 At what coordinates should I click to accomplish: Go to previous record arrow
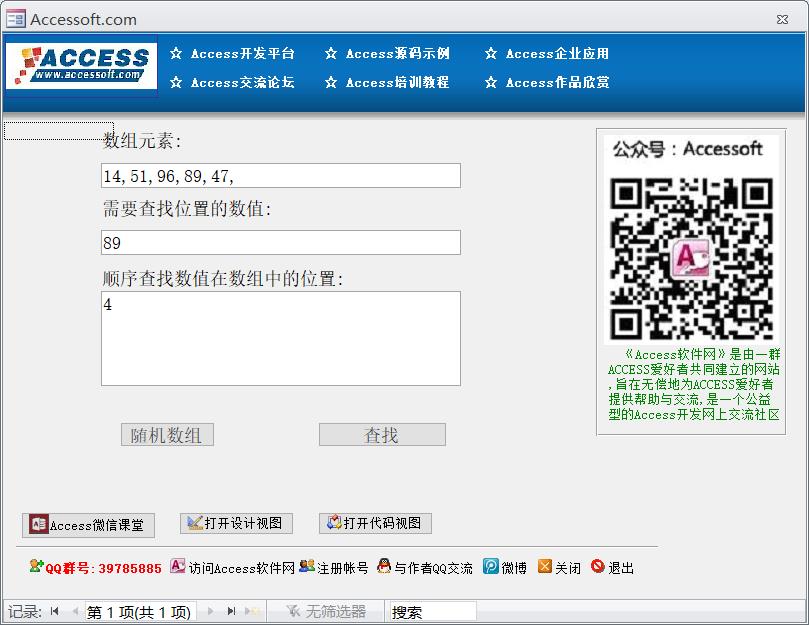(x=75, y=612)
